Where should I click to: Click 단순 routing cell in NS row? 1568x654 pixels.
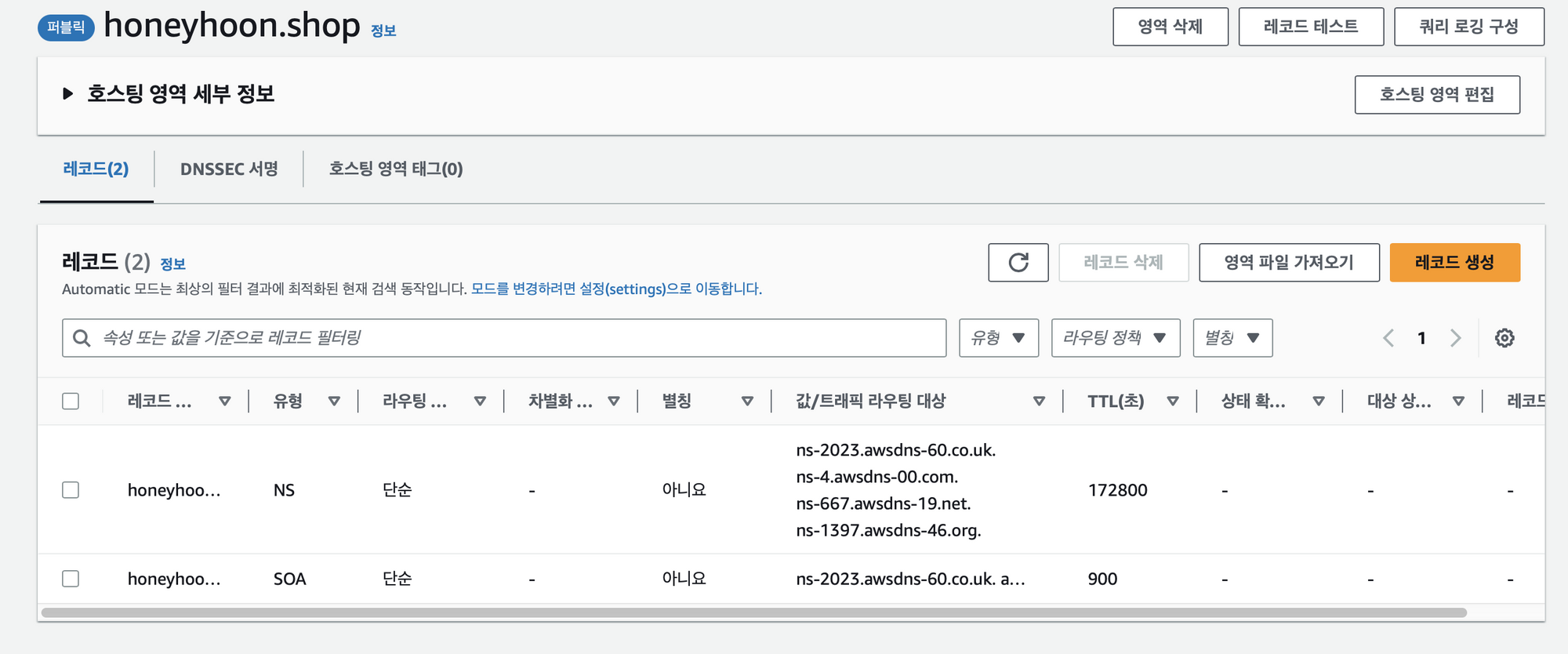pyautogui.click(x=397, y=490)
